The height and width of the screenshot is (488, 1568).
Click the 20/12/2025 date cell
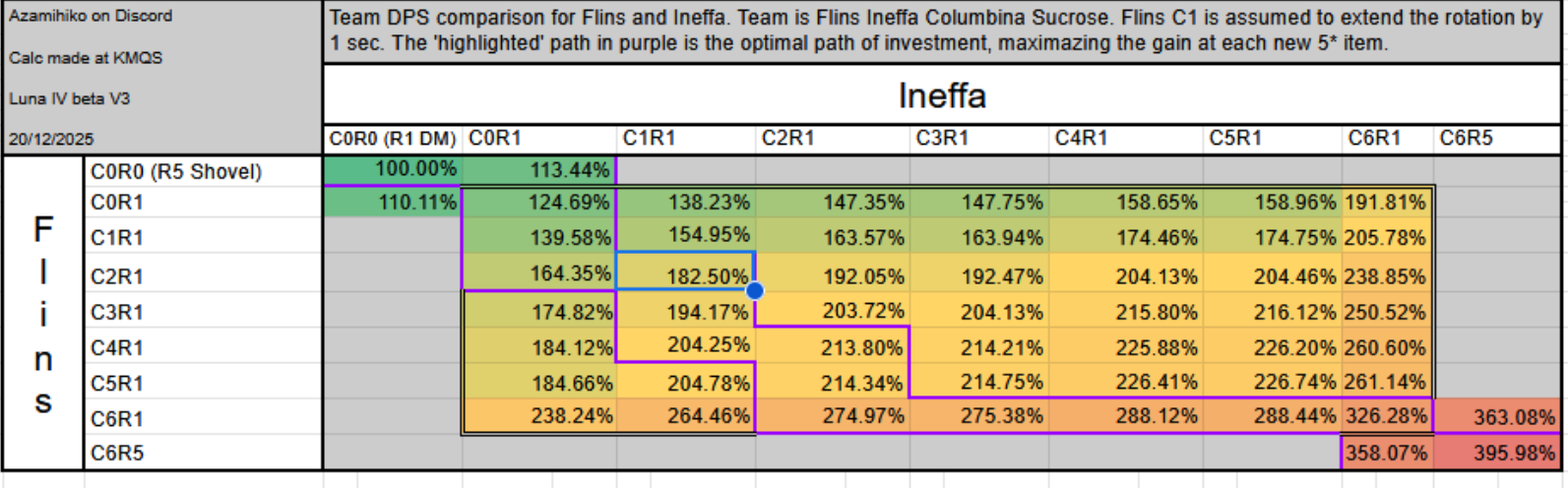[161, 139]
